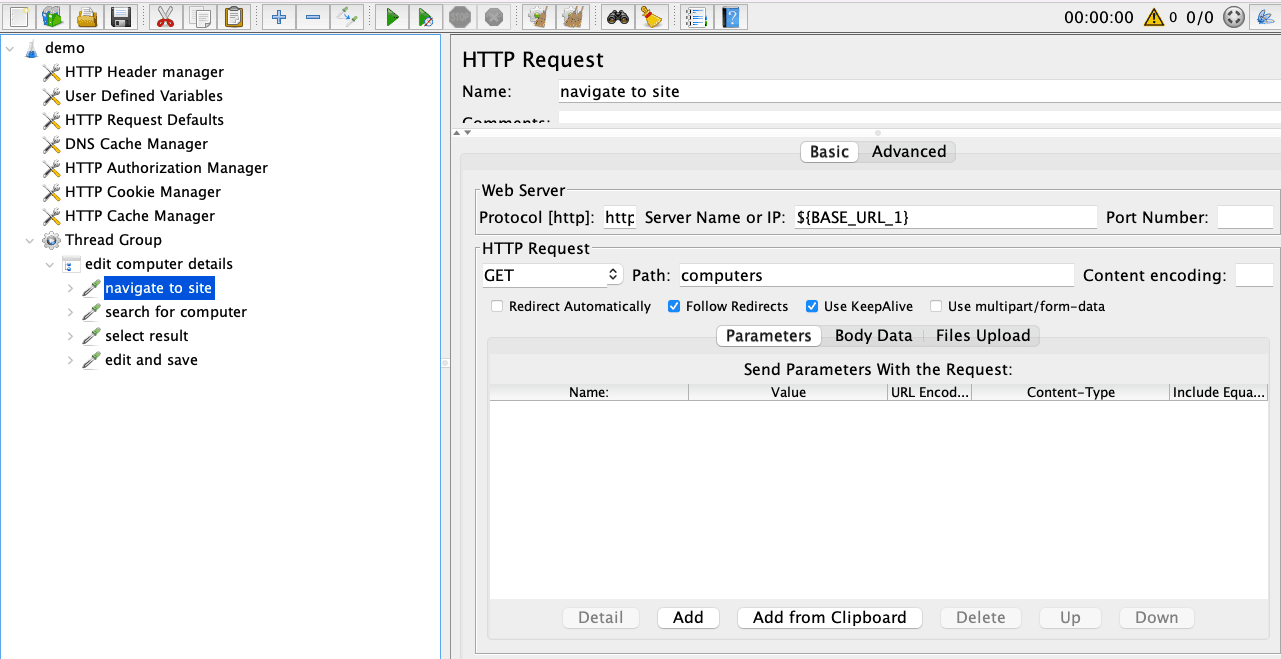The image size is (1281, 659).
Task: Click the Name field containing navigate to site
Action: 919,92
